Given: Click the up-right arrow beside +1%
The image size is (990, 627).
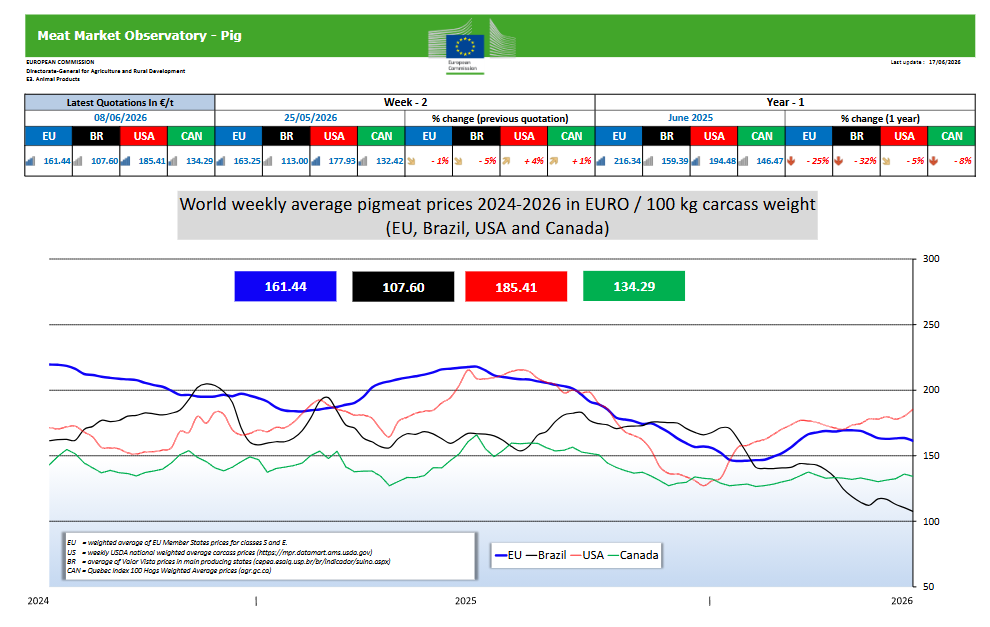Looking at the screenshot, I should [554, 161].
